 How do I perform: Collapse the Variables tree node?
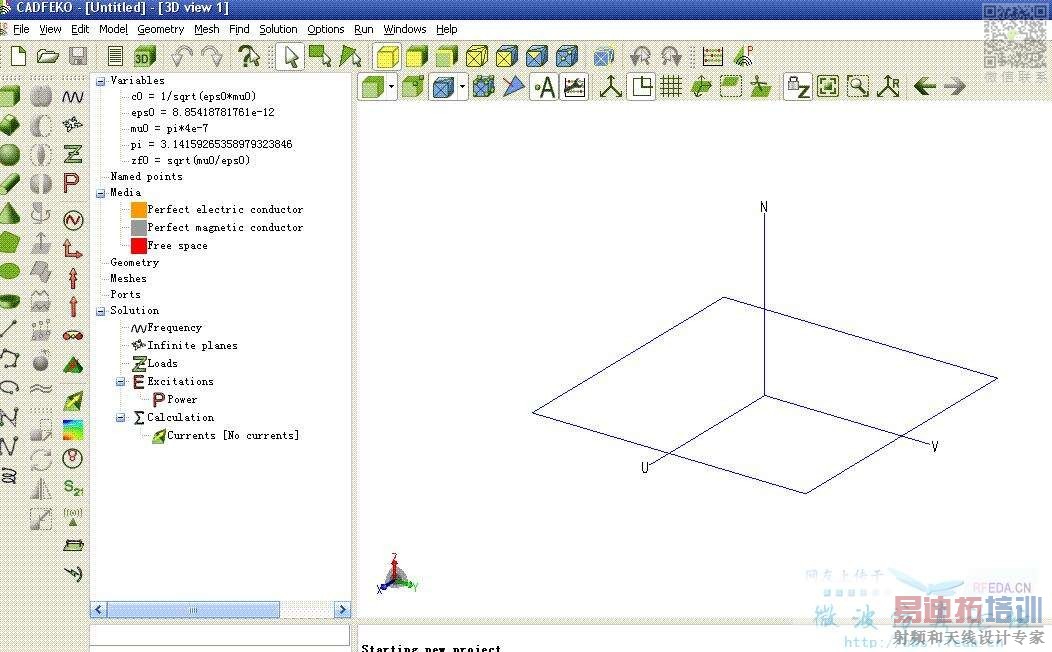click(x=101, y=81)
